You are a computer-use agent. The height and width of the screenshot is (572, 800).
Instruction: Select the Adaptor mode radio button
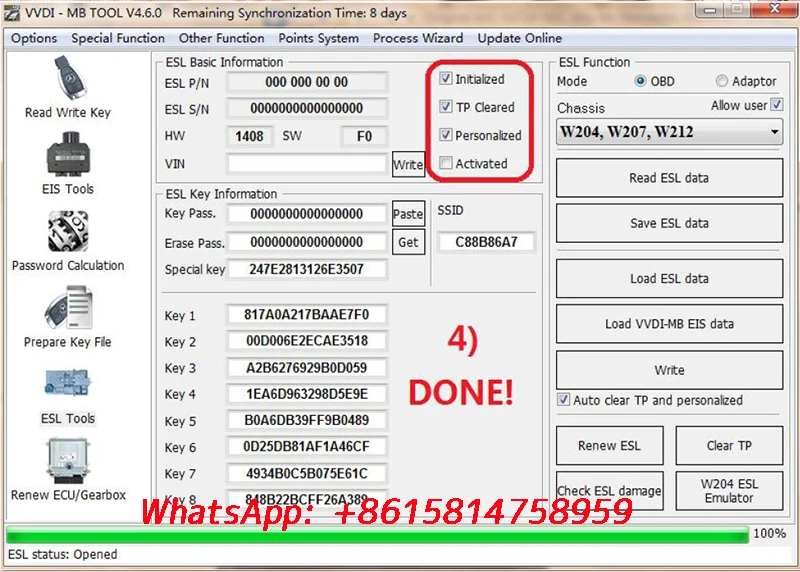721,81
